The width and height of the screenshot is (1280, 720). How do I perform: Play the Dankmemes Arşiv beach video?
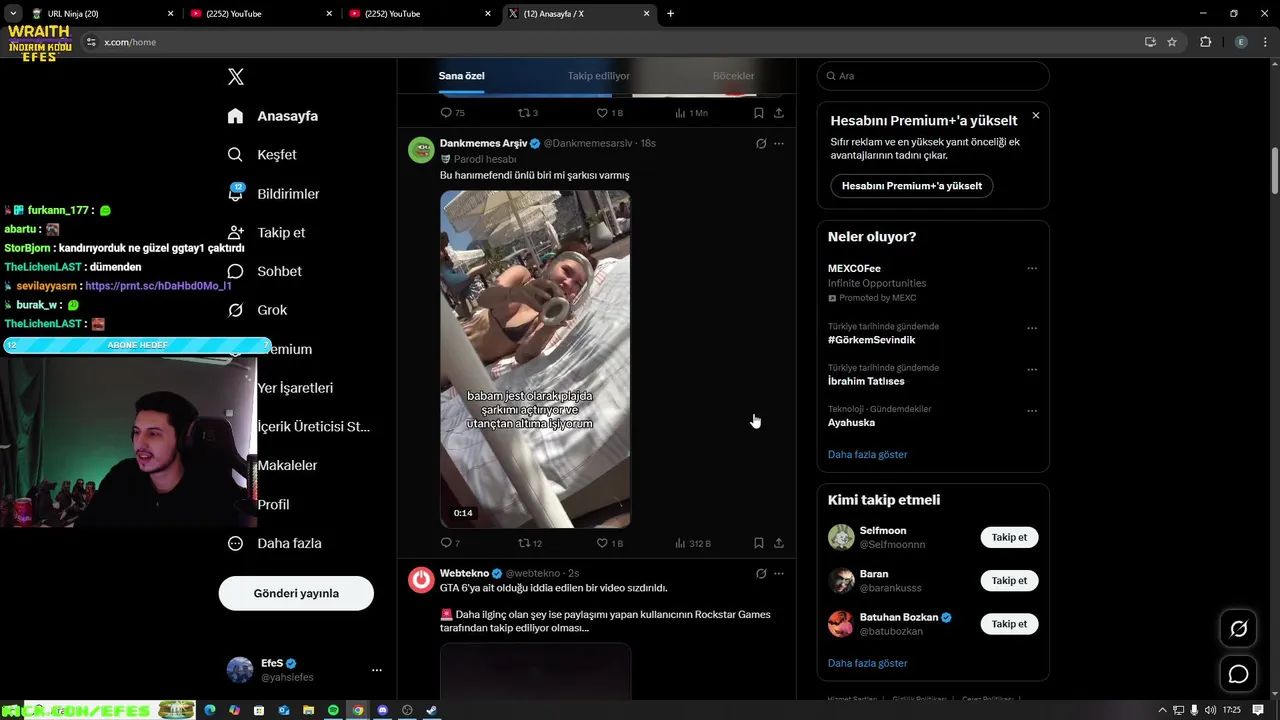tap(535, 359)
